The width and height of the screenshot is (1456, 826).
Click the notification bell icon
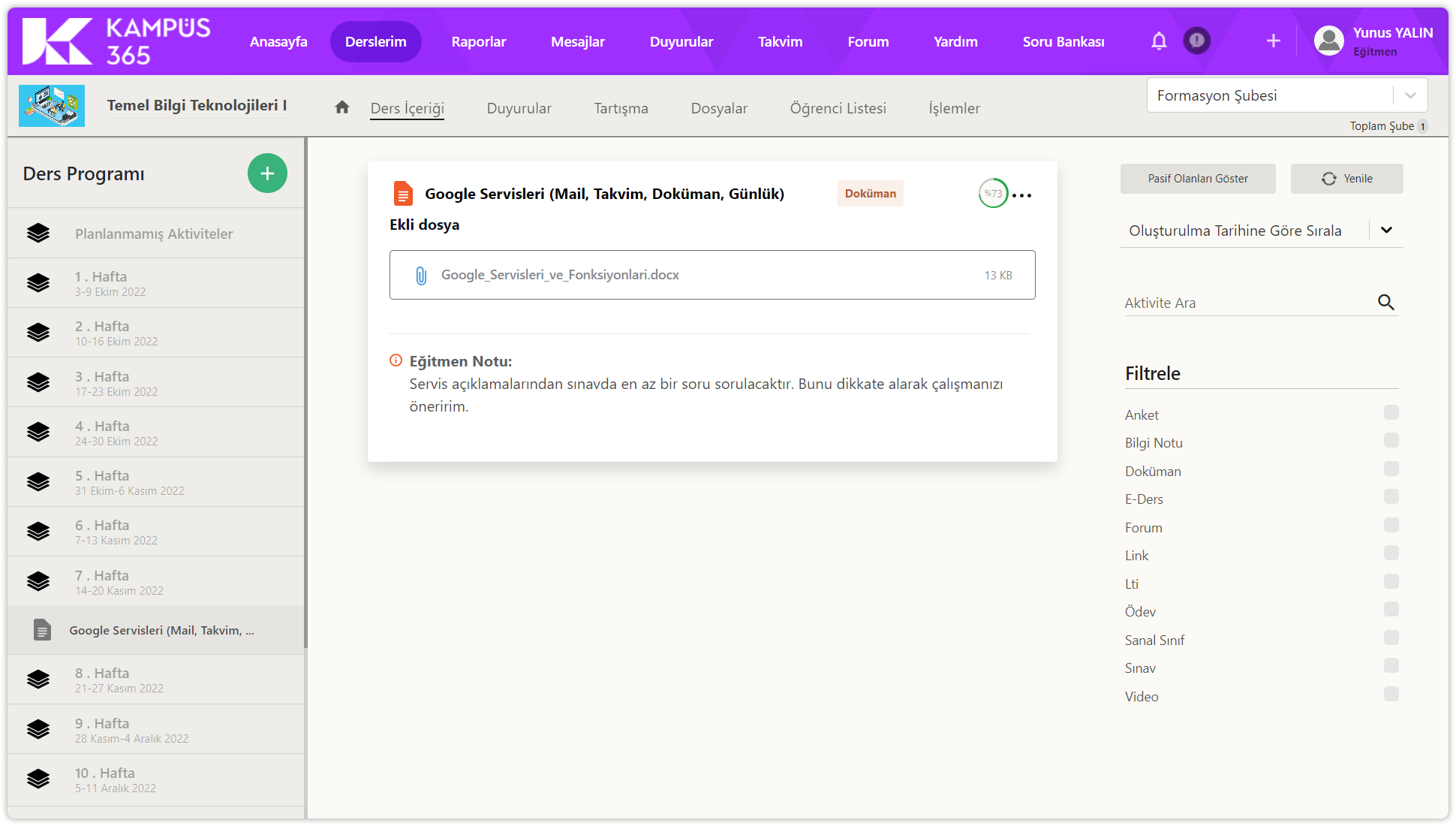tap(1159, 41)
